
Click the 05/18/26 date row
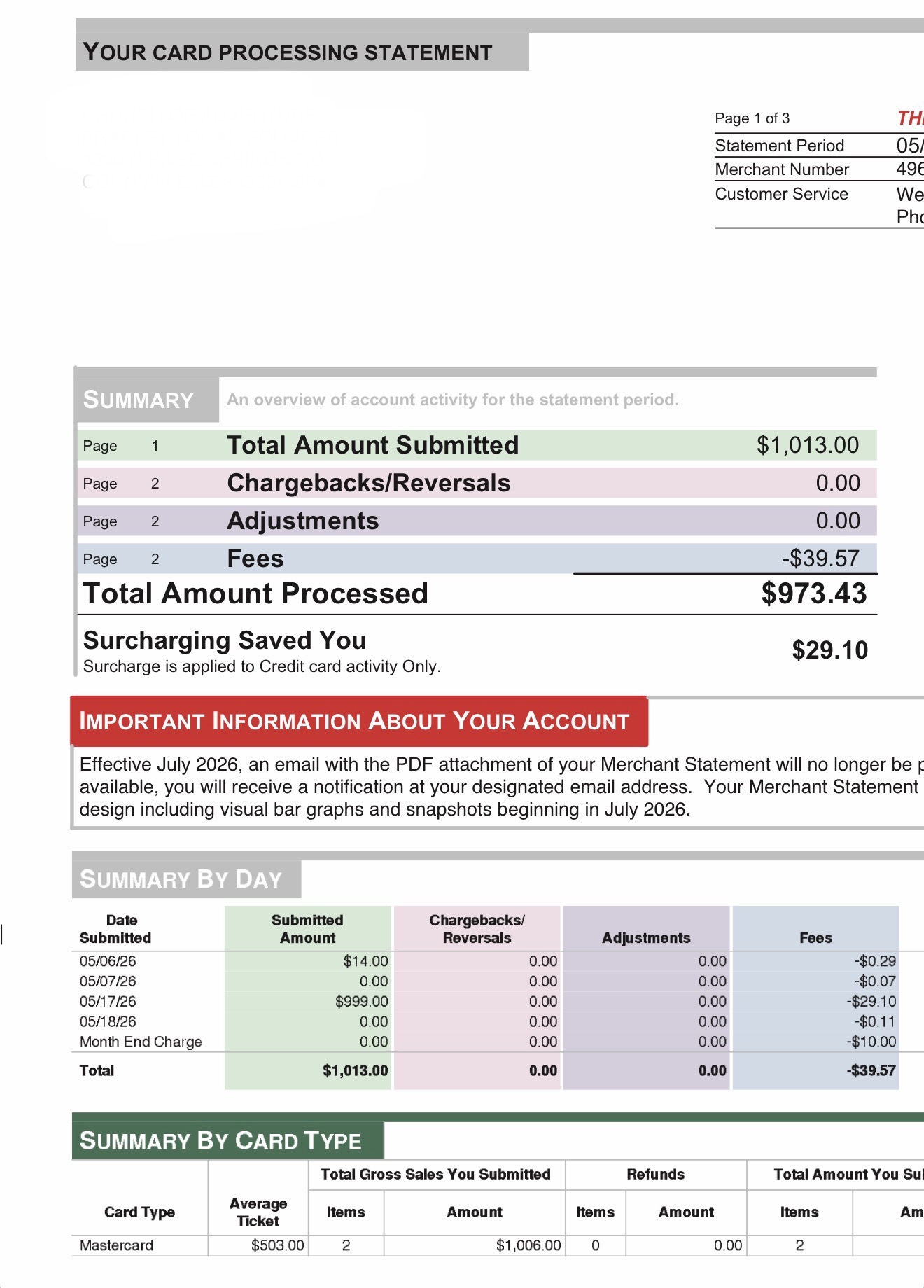click(x=108, y=1022)
